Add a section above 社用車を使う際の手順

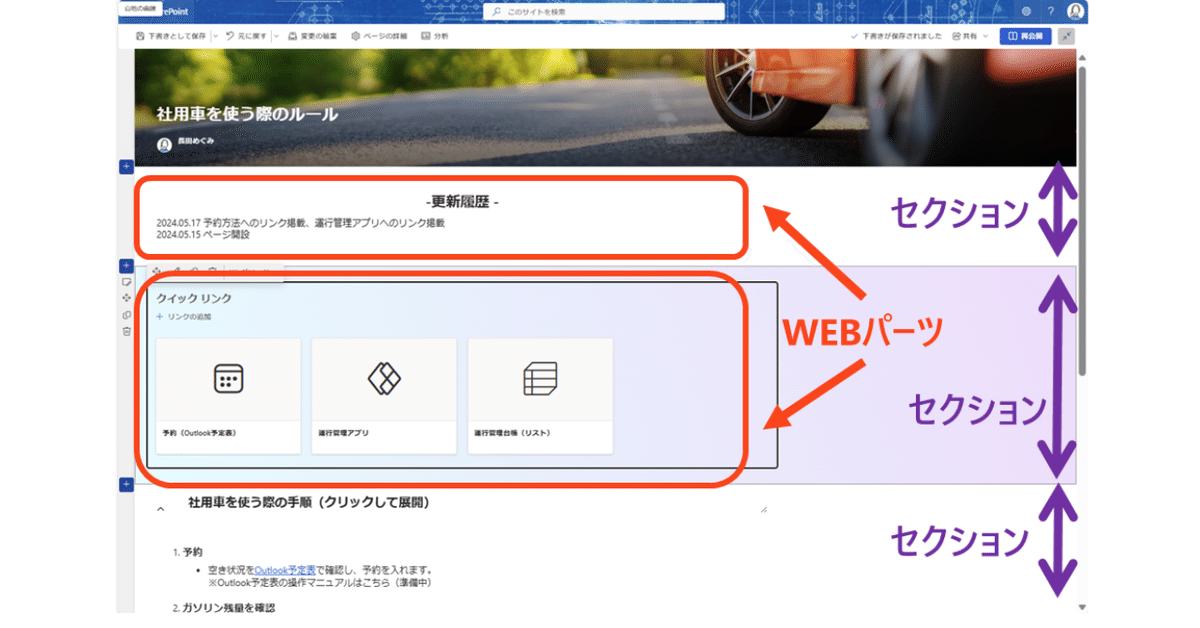tap(126, 485)
